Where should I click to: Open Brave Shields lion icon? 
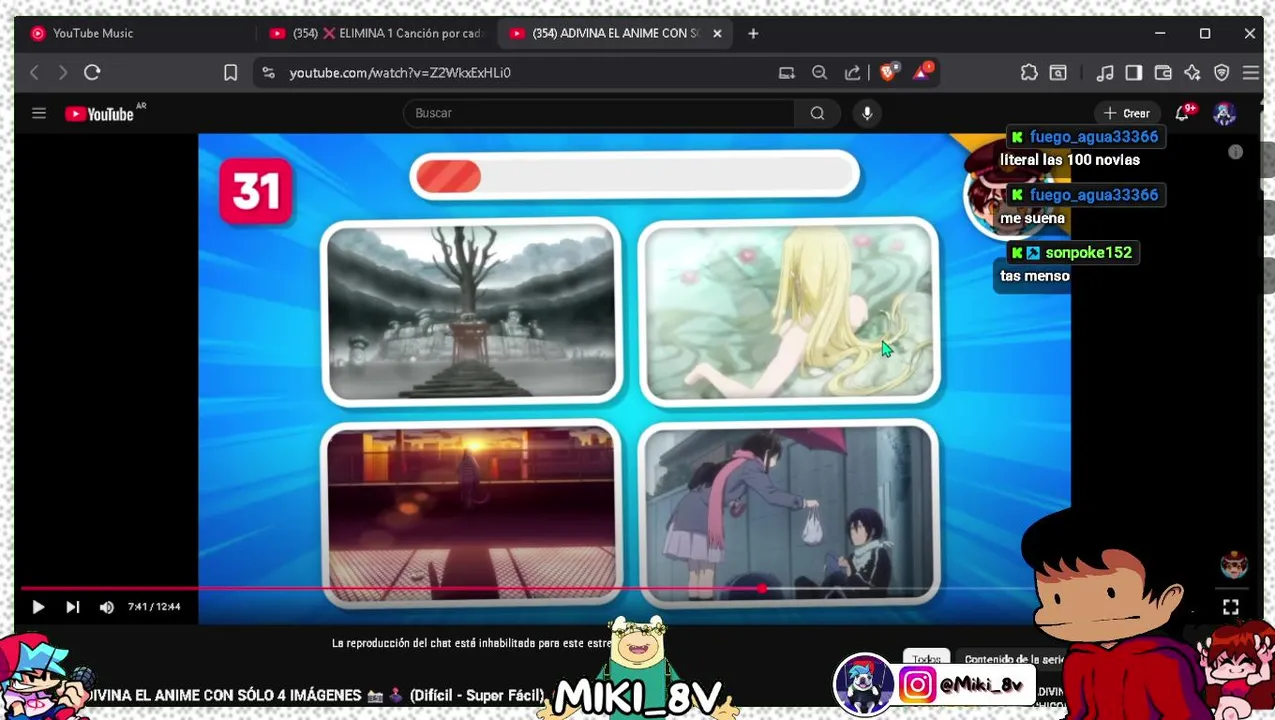pos(887,73)
